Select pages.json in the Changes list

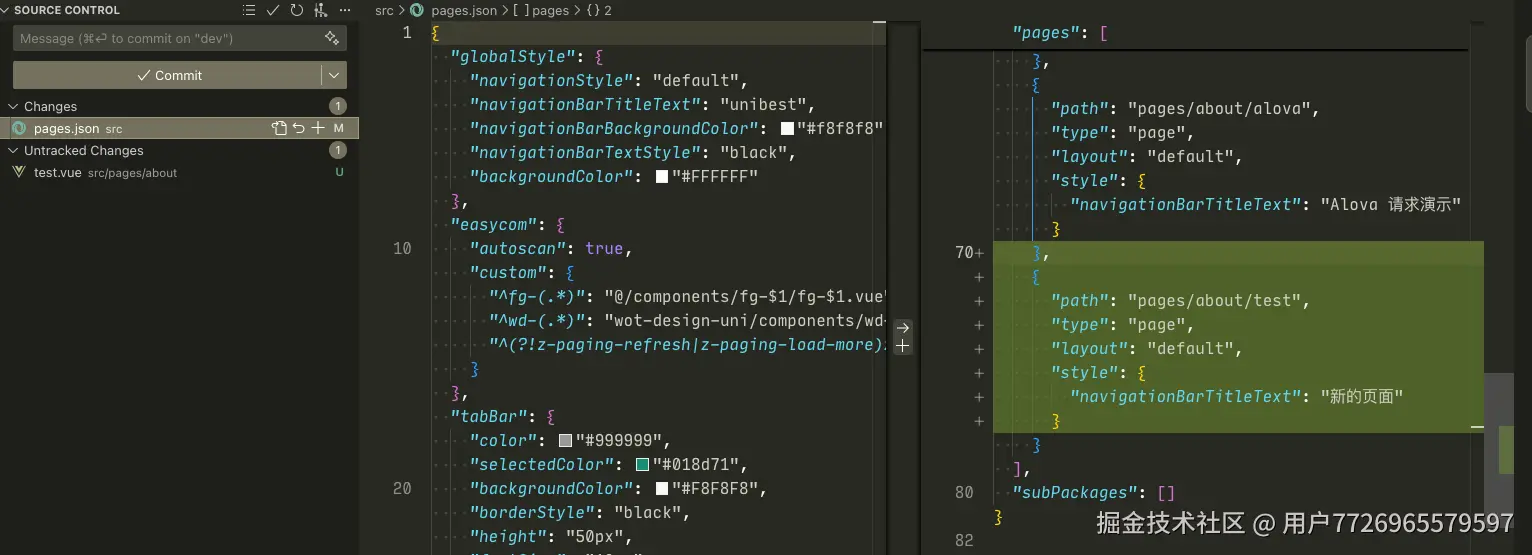180,128
